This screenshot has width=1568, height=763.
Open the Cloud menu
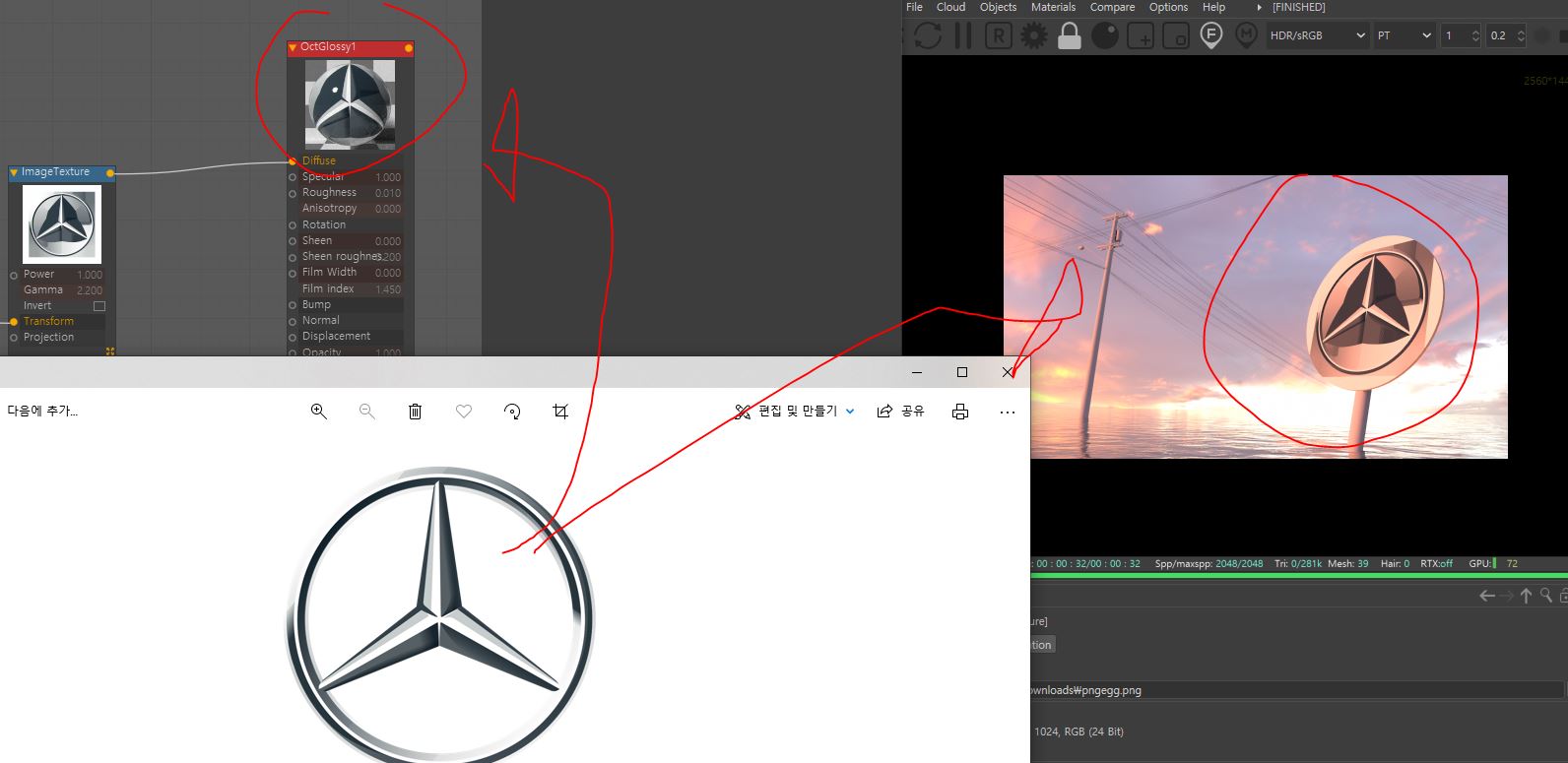point(950,7)
